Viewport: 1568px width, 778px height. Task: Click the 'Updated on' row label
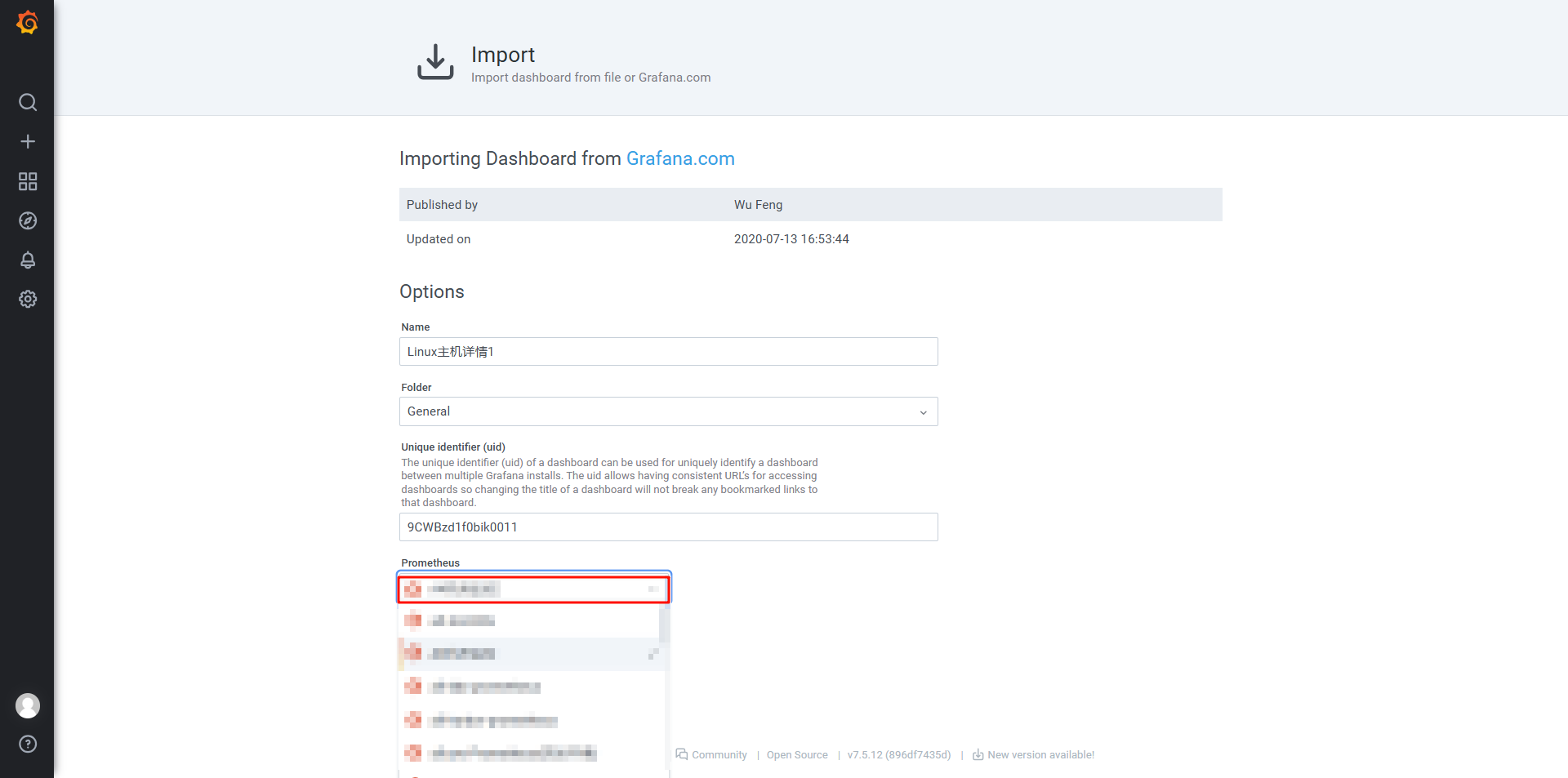click(439, 239)
